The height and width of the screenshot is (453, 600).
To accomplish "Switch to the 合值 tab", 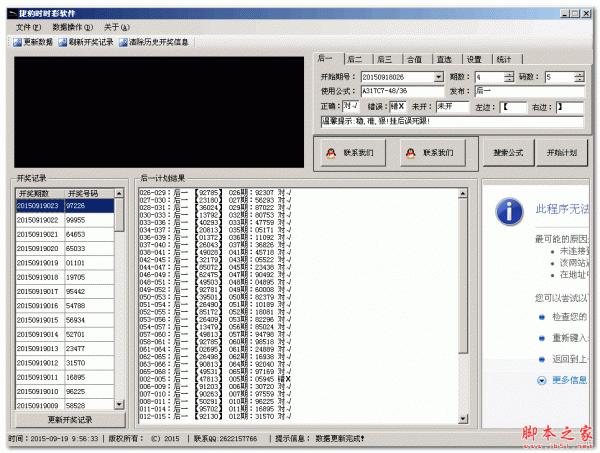I will [417, 60].
